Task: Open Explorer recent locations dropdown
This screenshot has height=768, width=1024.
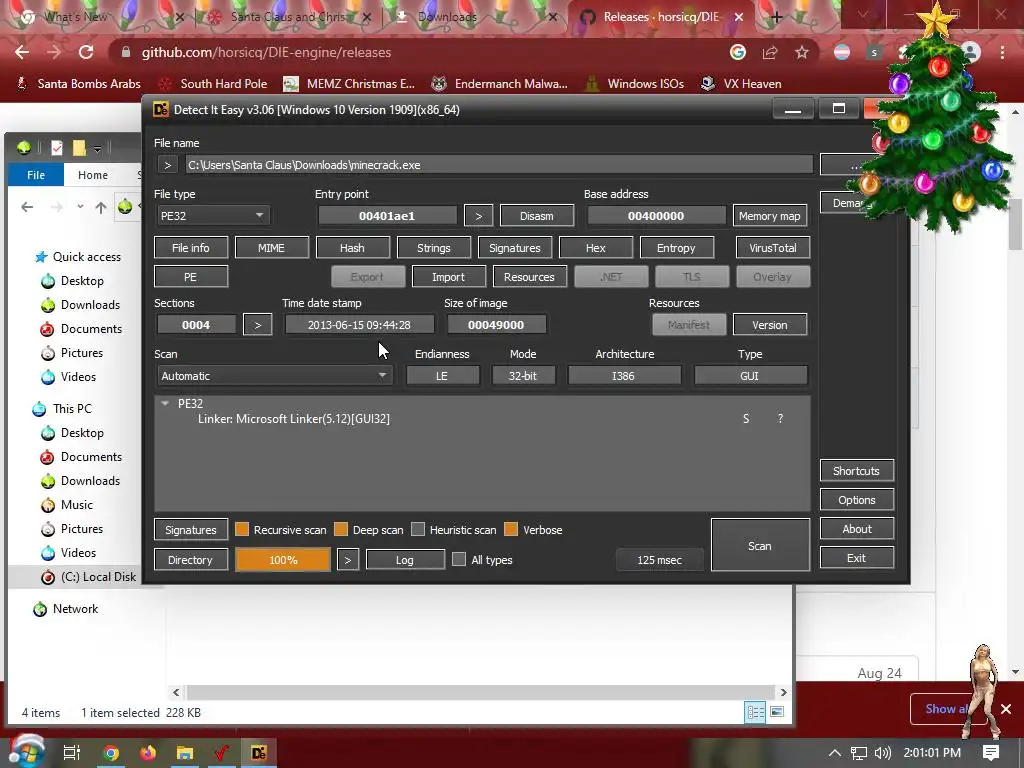Action: point(80,207)
